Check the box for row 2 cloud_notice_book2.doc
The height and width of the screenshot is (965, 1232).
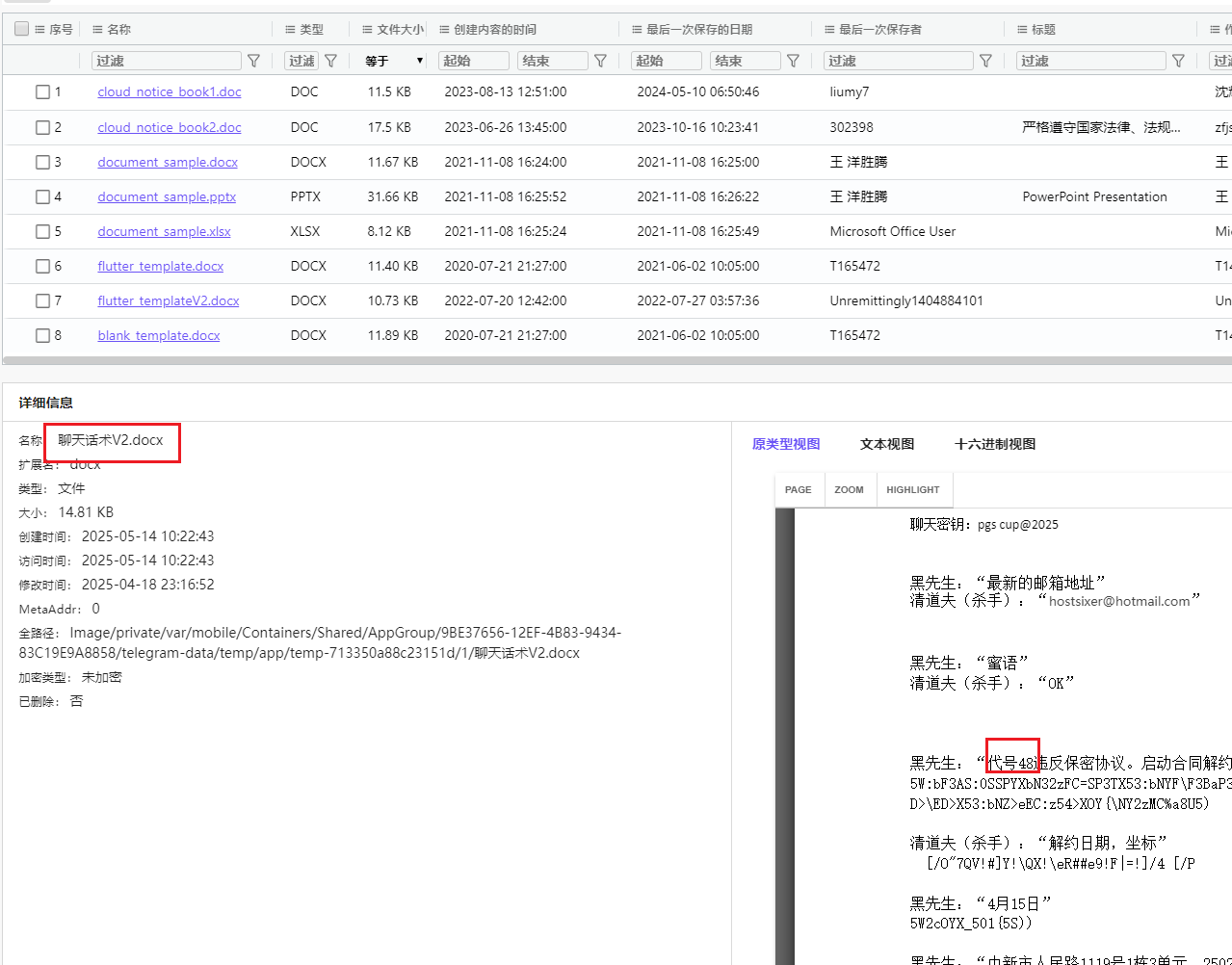click(42, 127)
